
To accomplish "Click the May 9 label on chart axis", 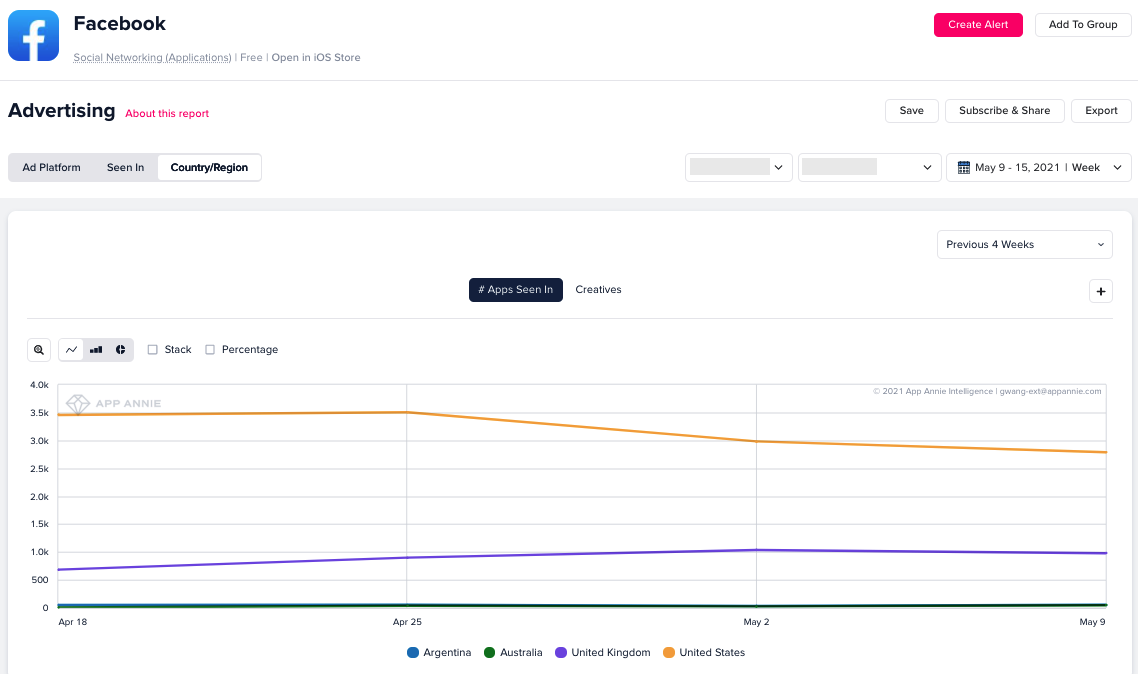I will point(1092,622).
